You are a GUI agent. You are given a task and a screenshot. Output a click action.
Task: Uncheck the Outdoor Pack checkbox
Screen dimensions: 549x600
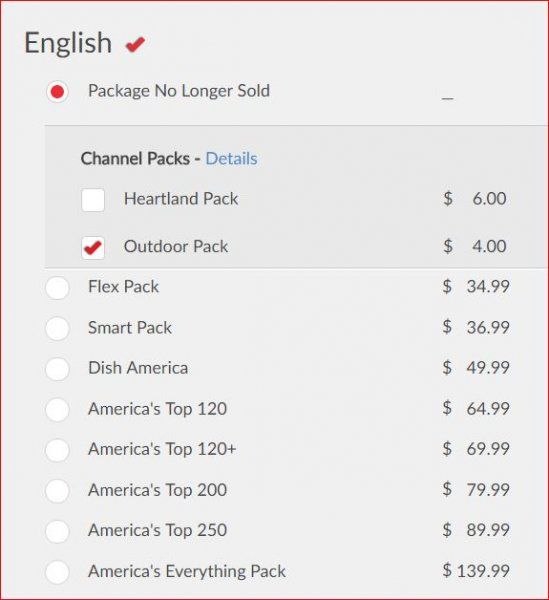pyautogui.click(x=93, y=248)
